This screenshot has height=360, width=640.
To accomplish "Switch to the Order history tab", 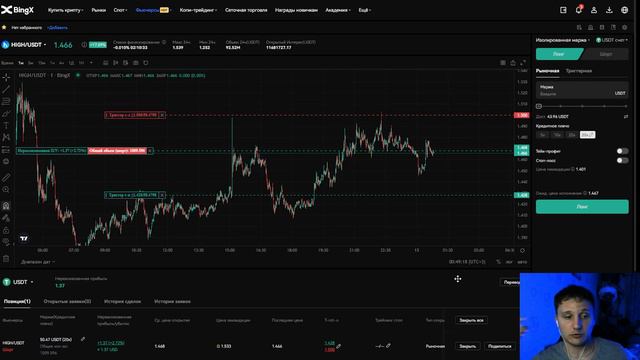I will [x=172, y=301].
